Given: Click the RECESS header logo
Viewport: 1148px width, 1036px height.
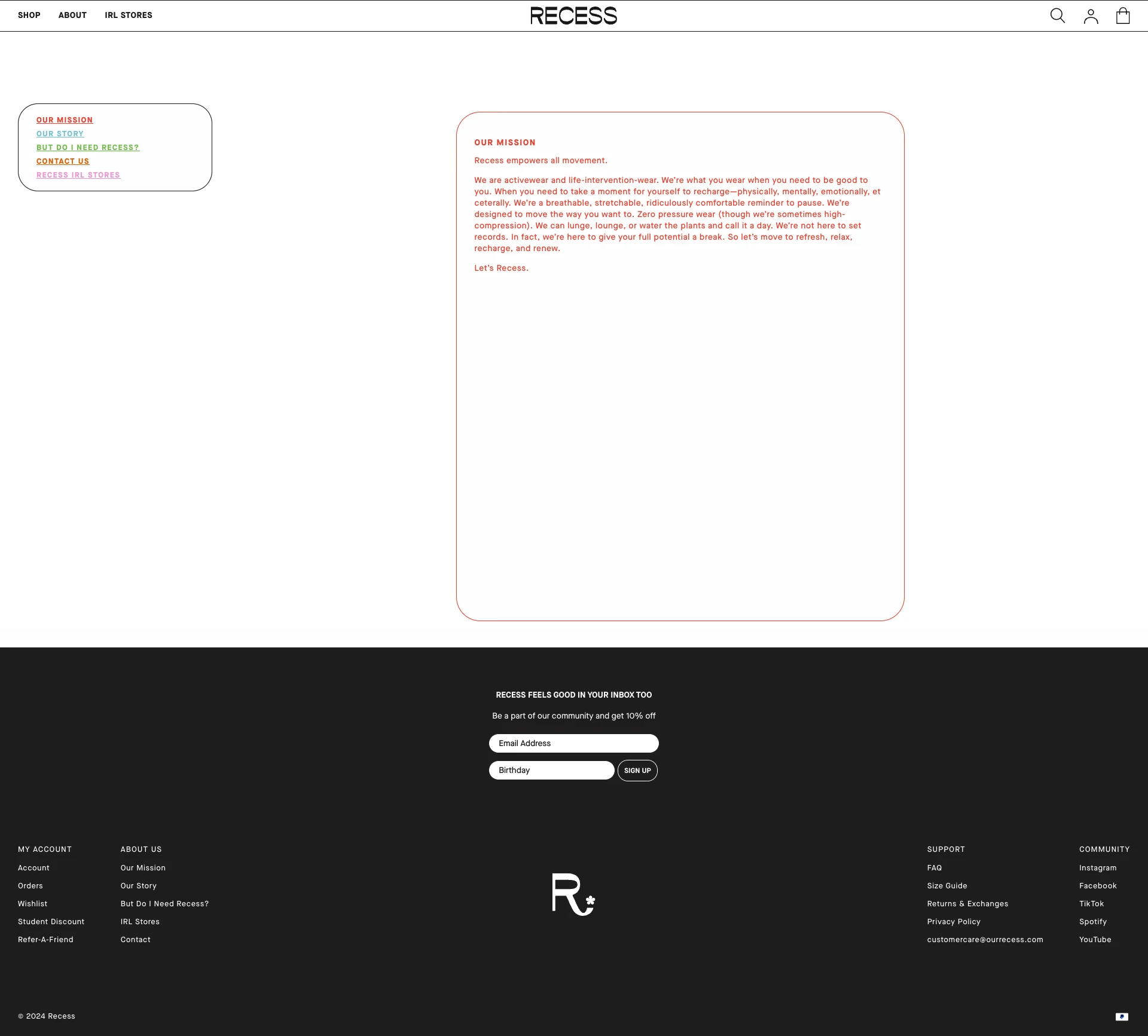Looking at the screenshot, I should tap(573, 16).
